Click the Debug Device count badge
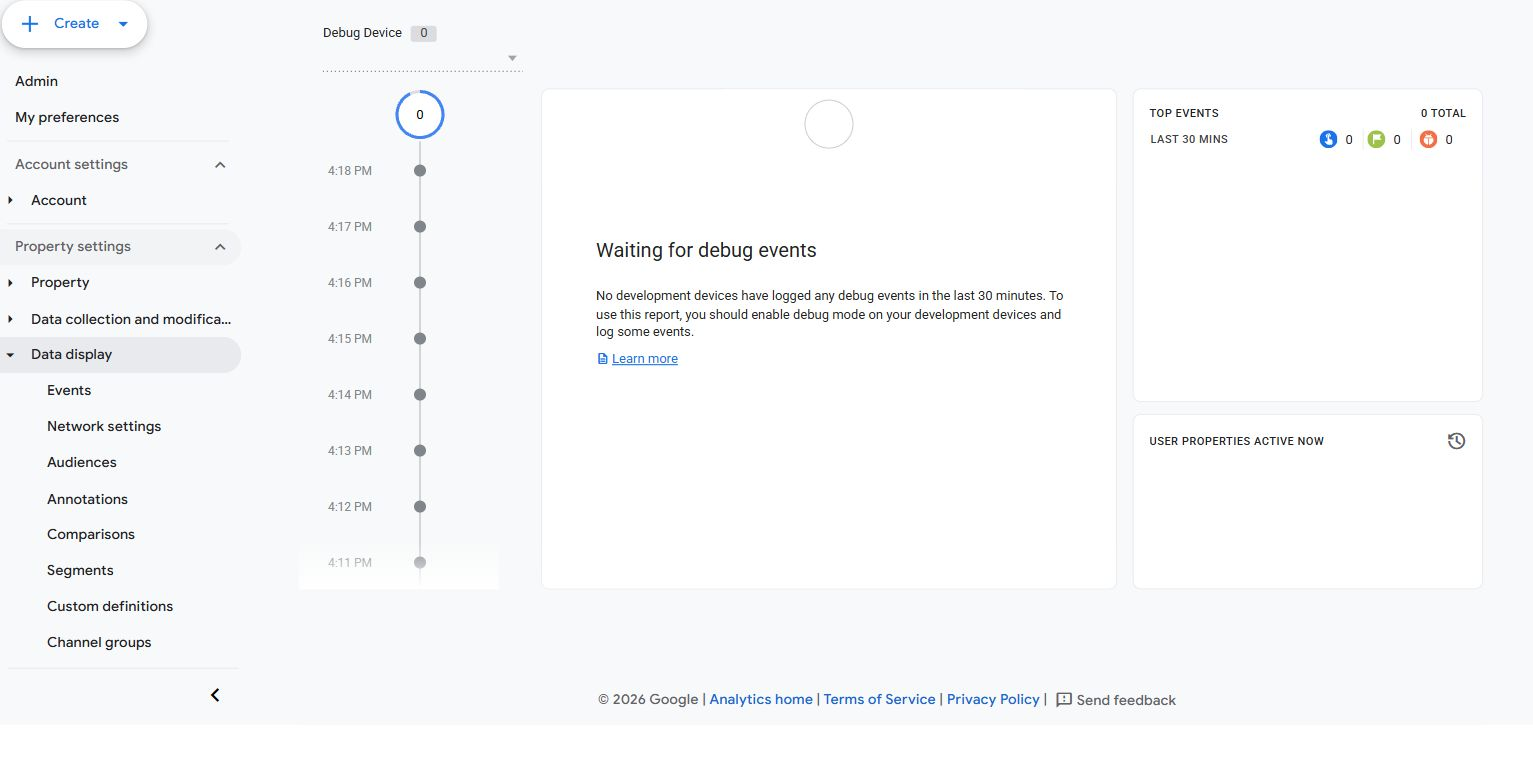The image size is (1533, 778). [424, 33]
